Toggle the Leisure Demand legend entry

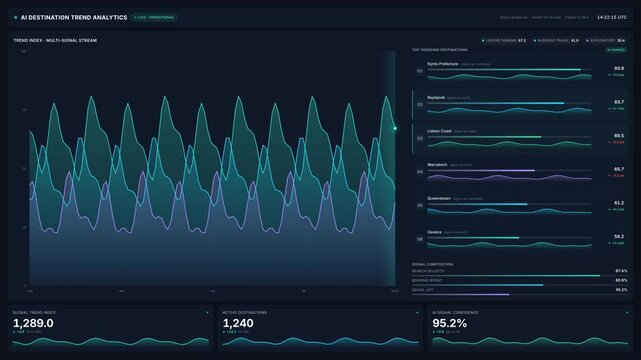coord(504,40)
